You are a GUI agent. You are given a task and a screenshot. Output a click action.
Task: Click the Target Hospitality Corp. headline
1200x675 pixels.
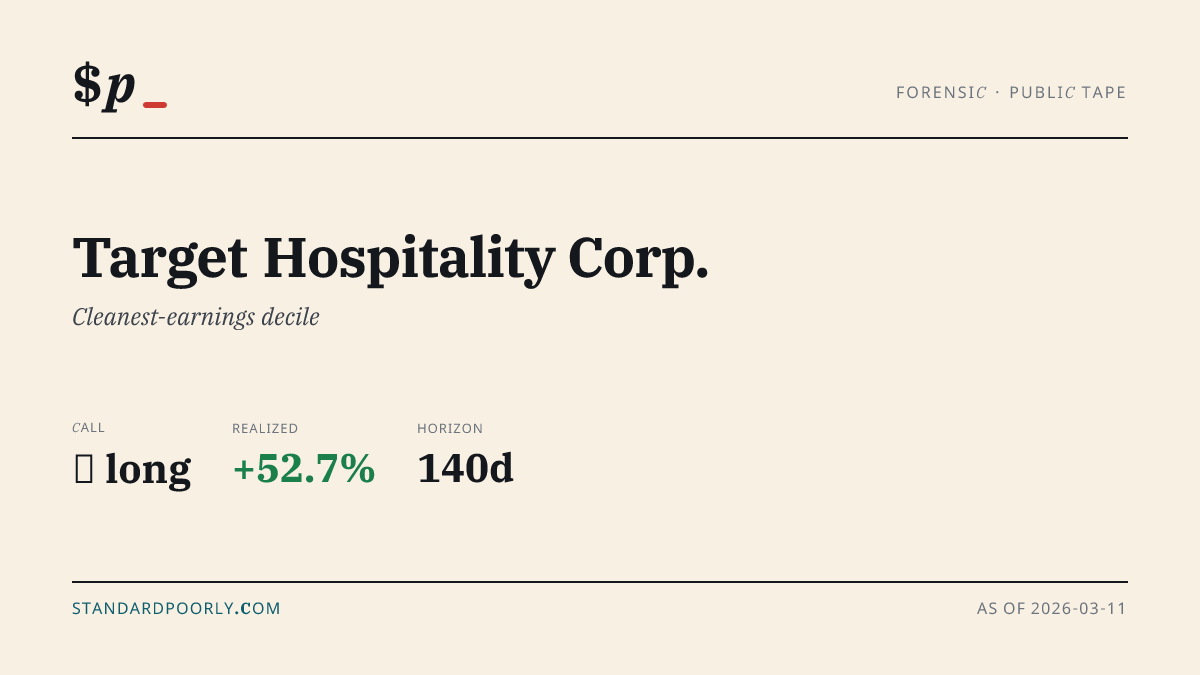pos(391,258)
